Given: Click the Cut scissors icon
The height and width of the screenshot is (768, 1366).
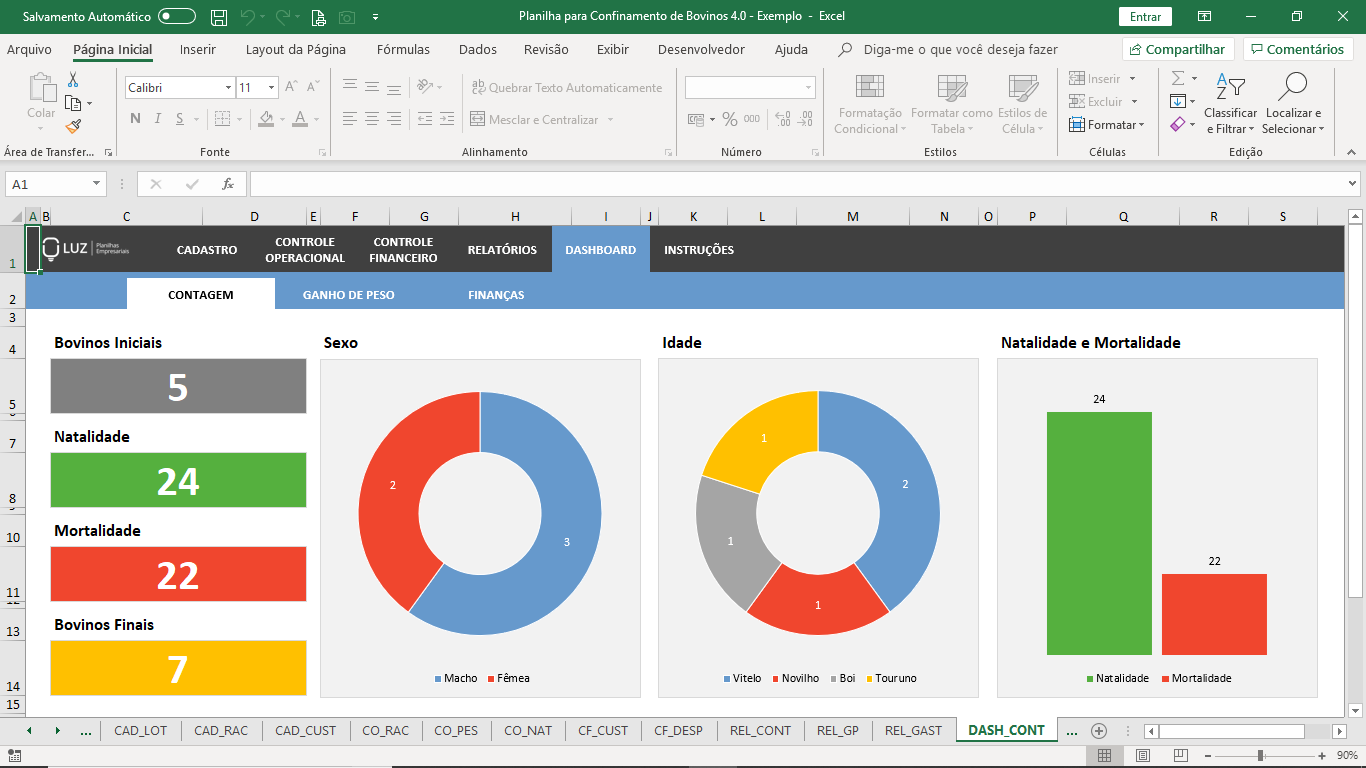Looking at the screenshot, I should (x=73, y=80).
